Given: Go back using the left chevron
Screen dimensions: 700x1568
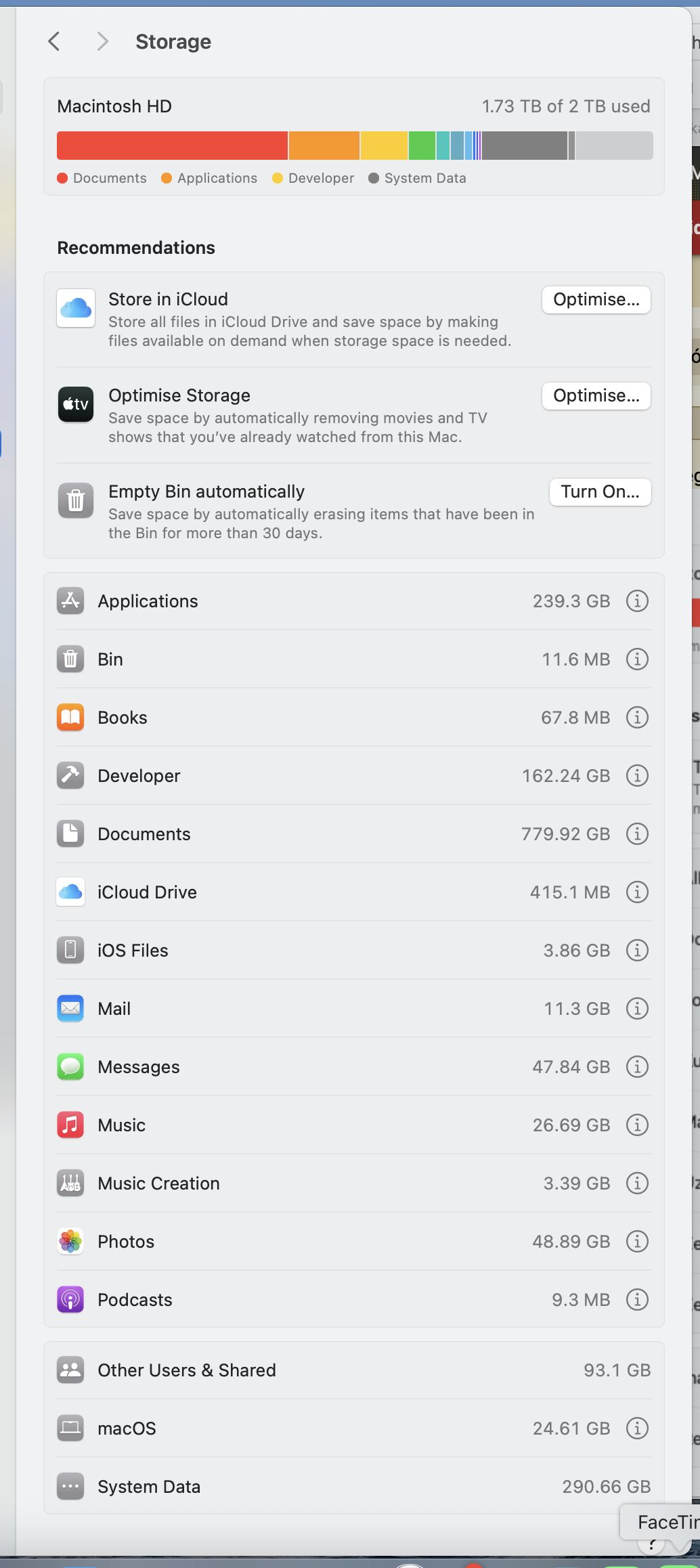Looking at the screenshot, I should pyautogui.click(x=54, y=41).
